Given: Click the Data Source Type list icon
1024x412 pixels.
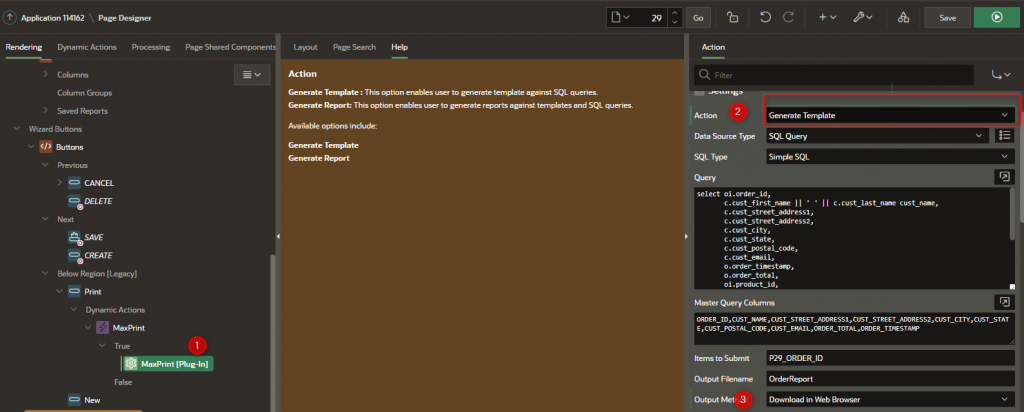Looking at the screenshot, I should tap(1006, 136).
